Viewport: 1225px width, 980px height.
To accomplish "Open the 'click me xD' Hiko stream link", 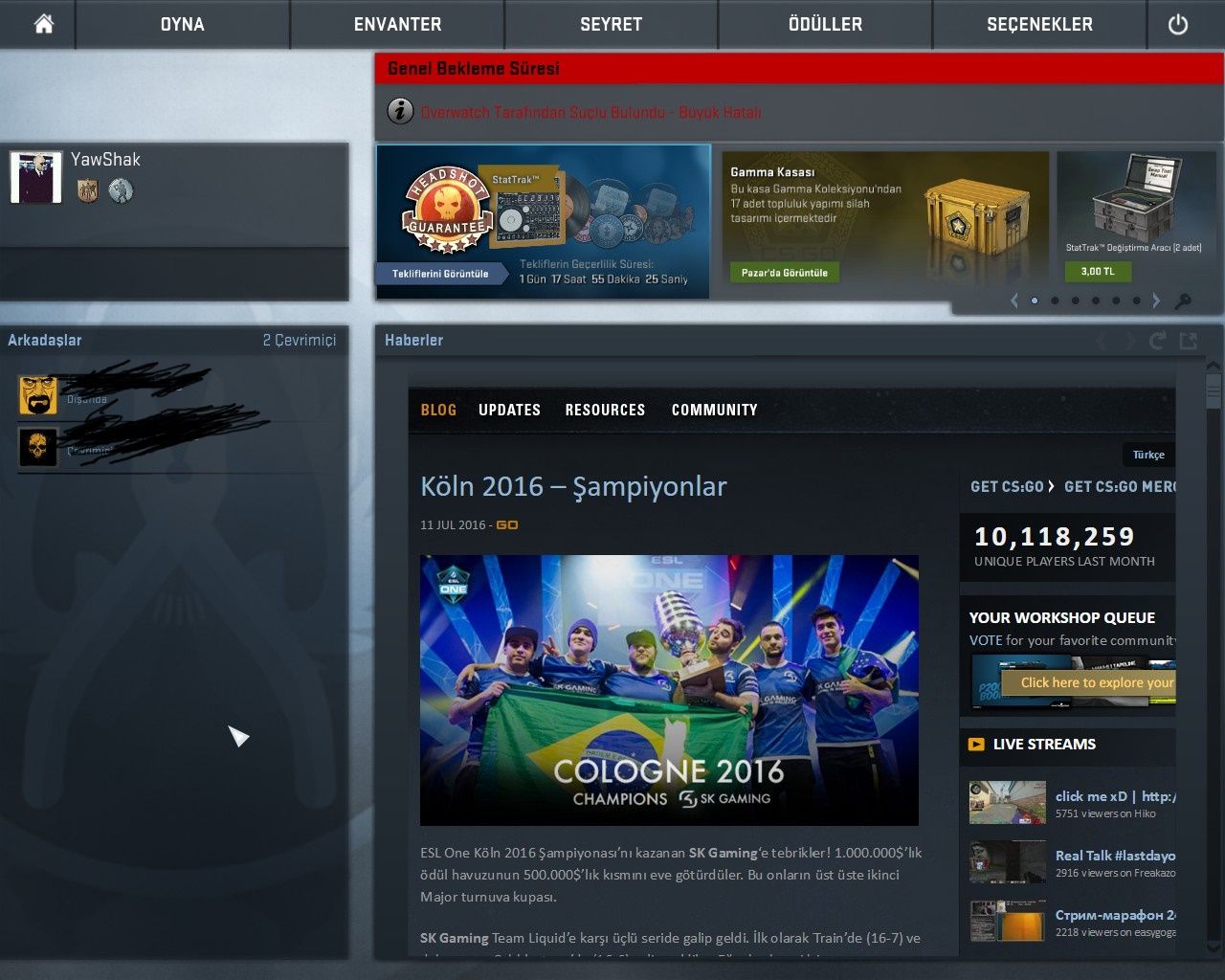I will 1115,796.
